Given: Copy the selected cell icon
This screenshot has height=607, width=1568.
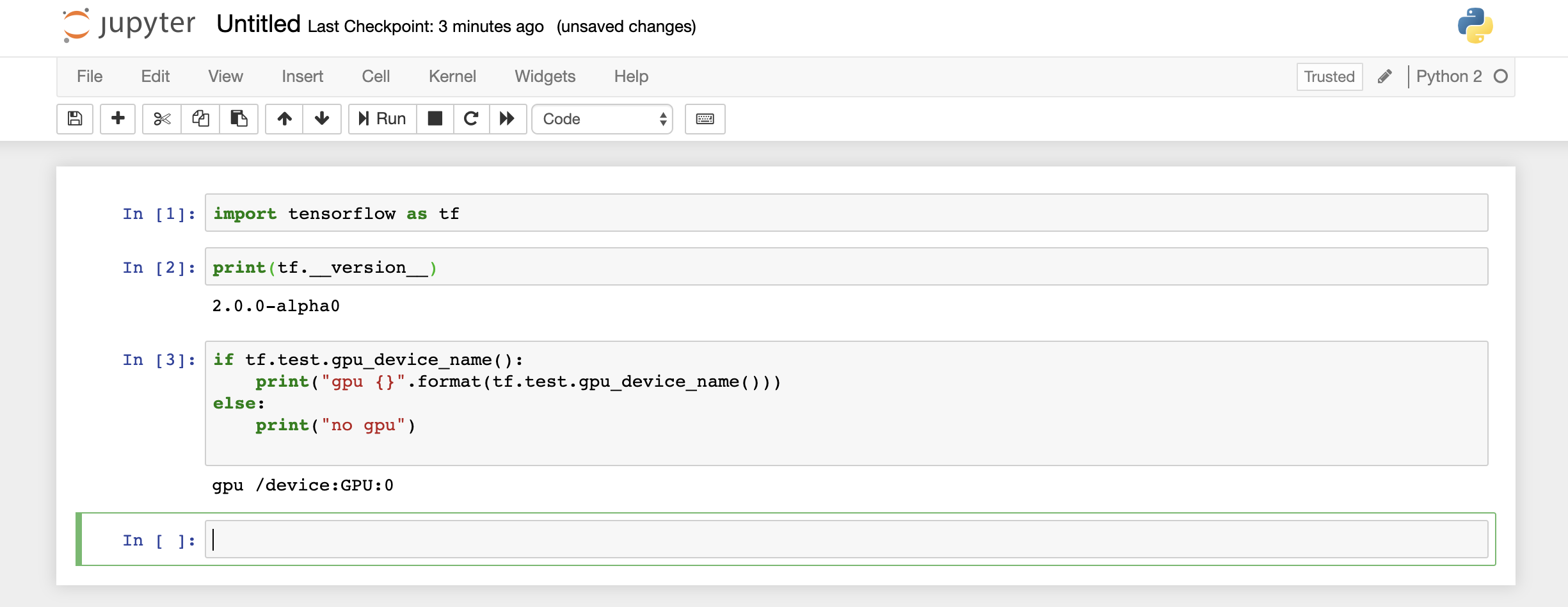Looking at the screenshot, I should coord(200,118).
